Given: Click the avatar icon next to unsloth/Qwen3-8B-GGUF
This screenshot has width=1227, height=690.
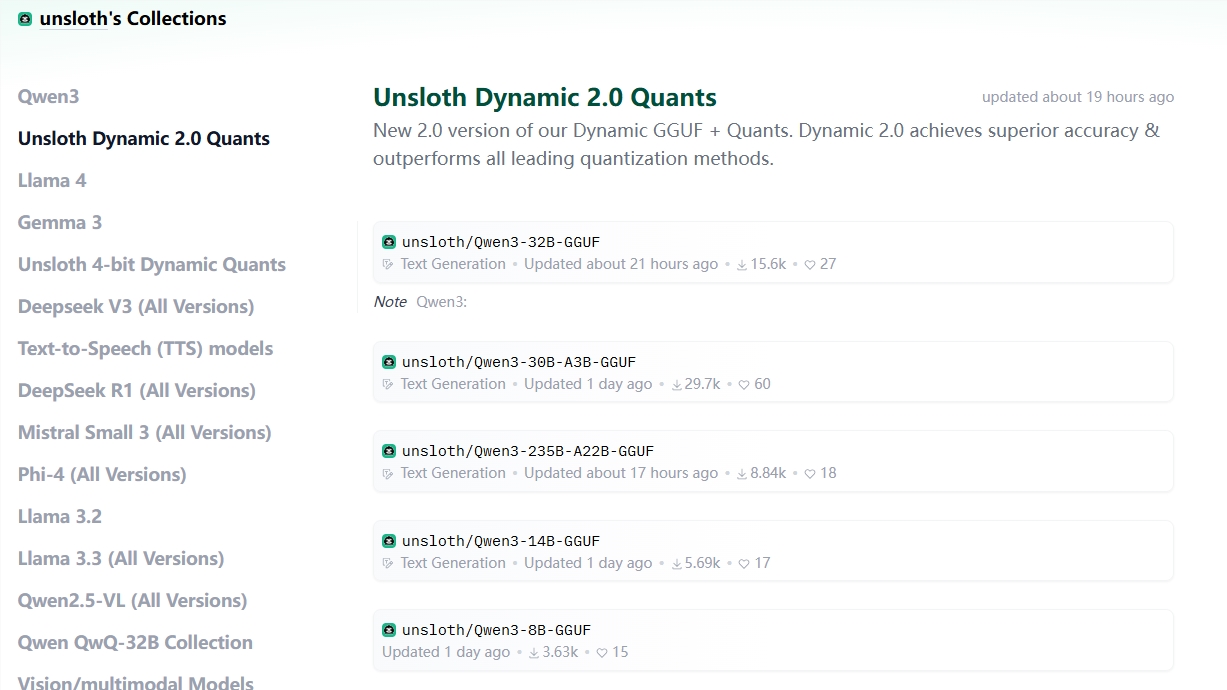Looking at the screenshot, I should click(389, 630).
